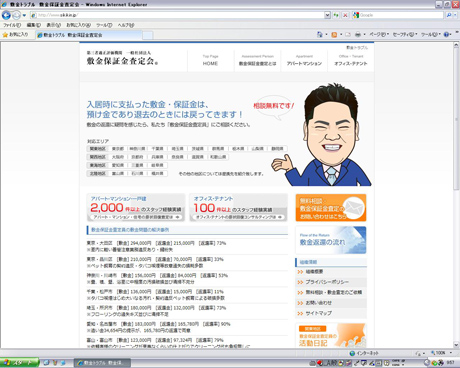Image resolution: width=460 pixels, height=368 pixels.
Task: Click the page scrollbar down arrow
Action: (456, 345)
